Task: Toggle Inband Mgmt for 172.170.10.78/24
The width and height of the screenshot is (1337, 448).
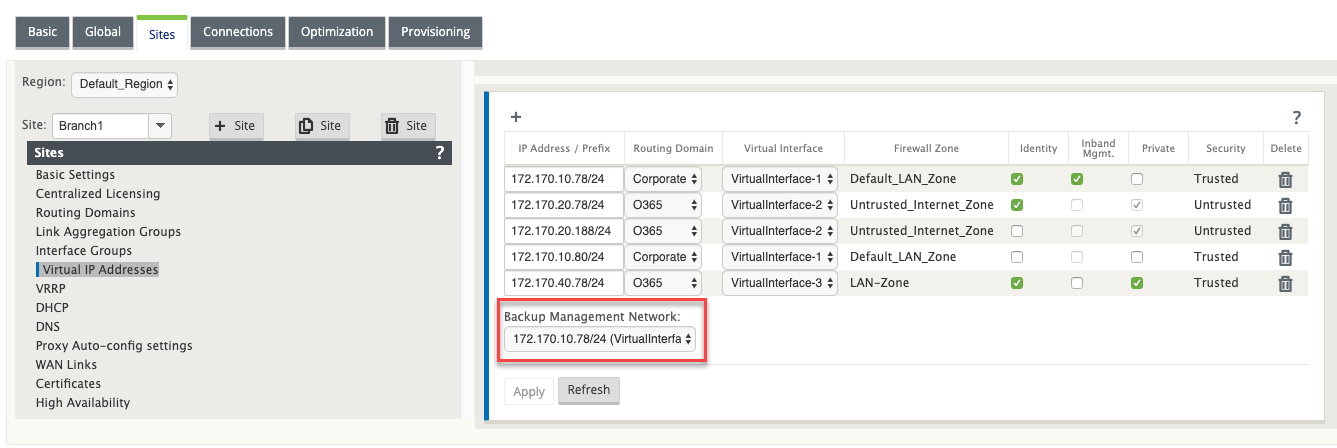Action: pos(1077,179)
